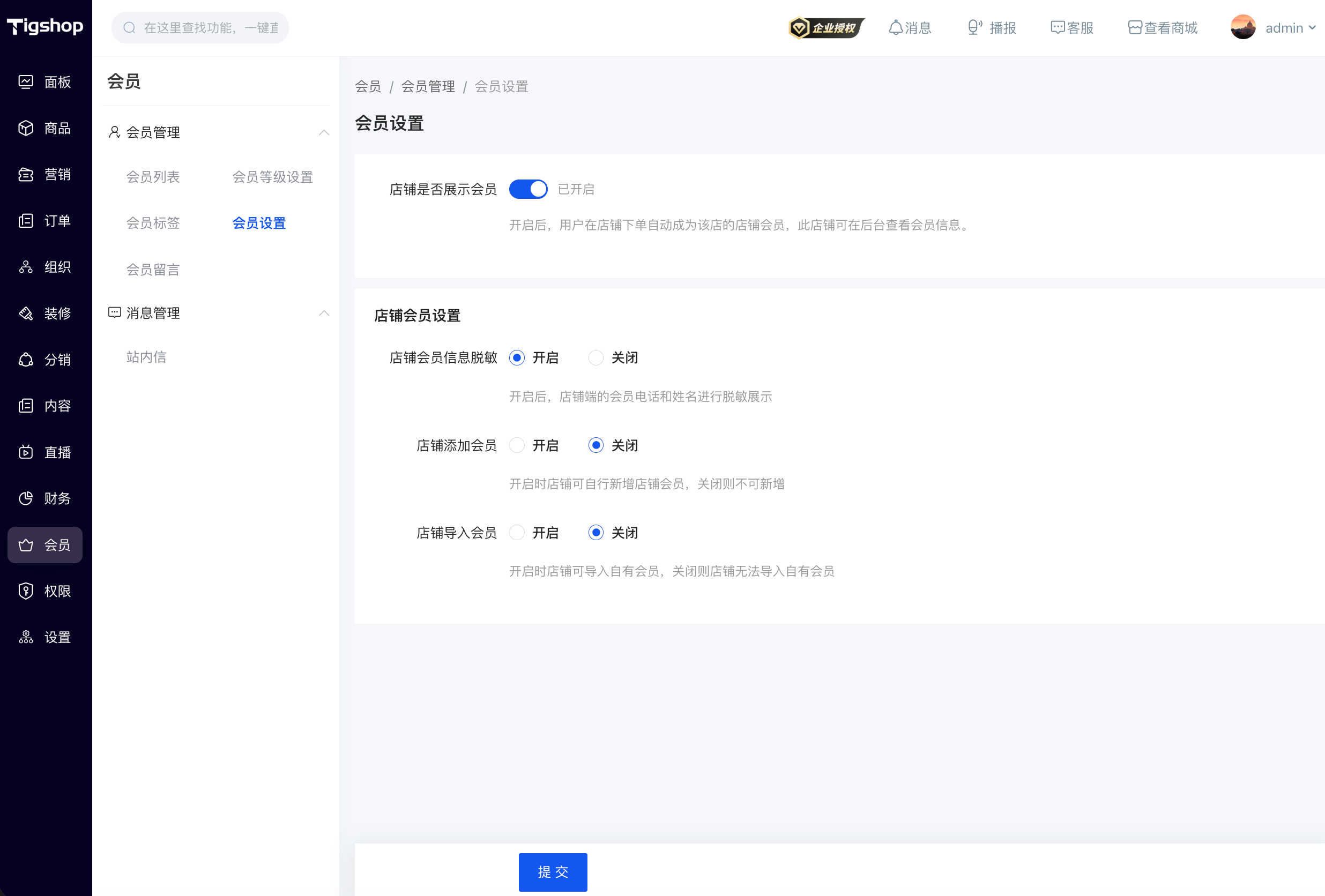Collapse the 会员管理 section chevron

point(324,132)
